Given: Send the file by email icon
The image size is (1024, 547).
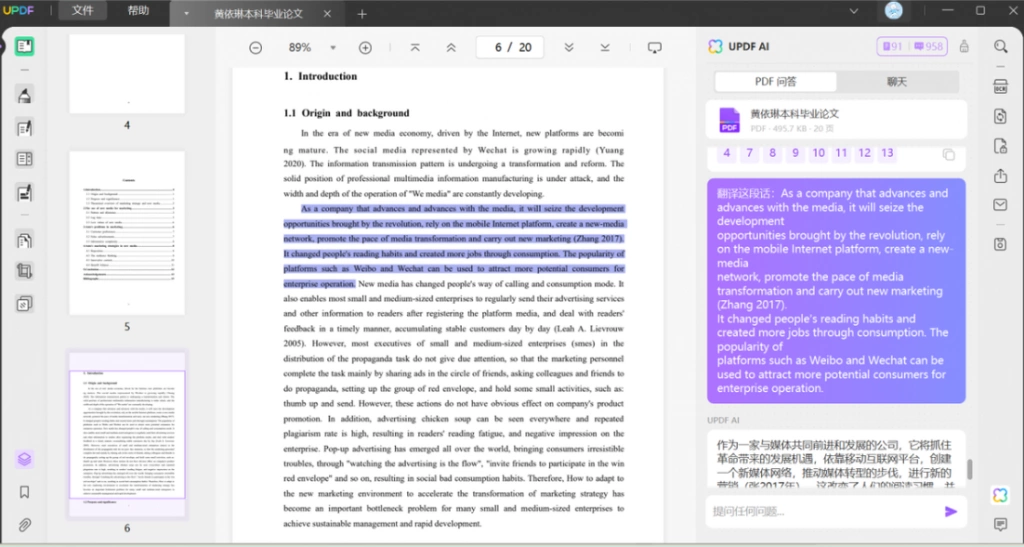Looking at the screenshot, I should pyautogui.click(x=1000, y=205).
